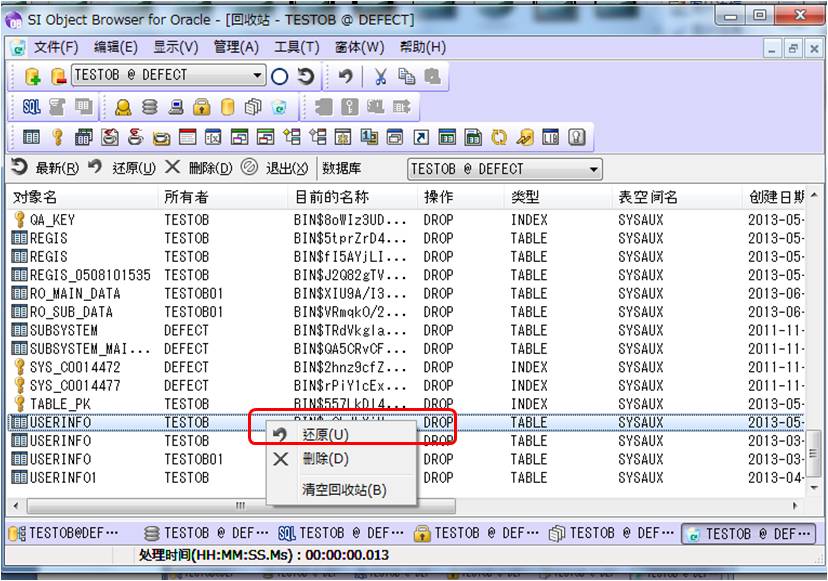
Task: Click the yellow padlock lock icon
Action: pyautogui.click(x=201, y=107)
